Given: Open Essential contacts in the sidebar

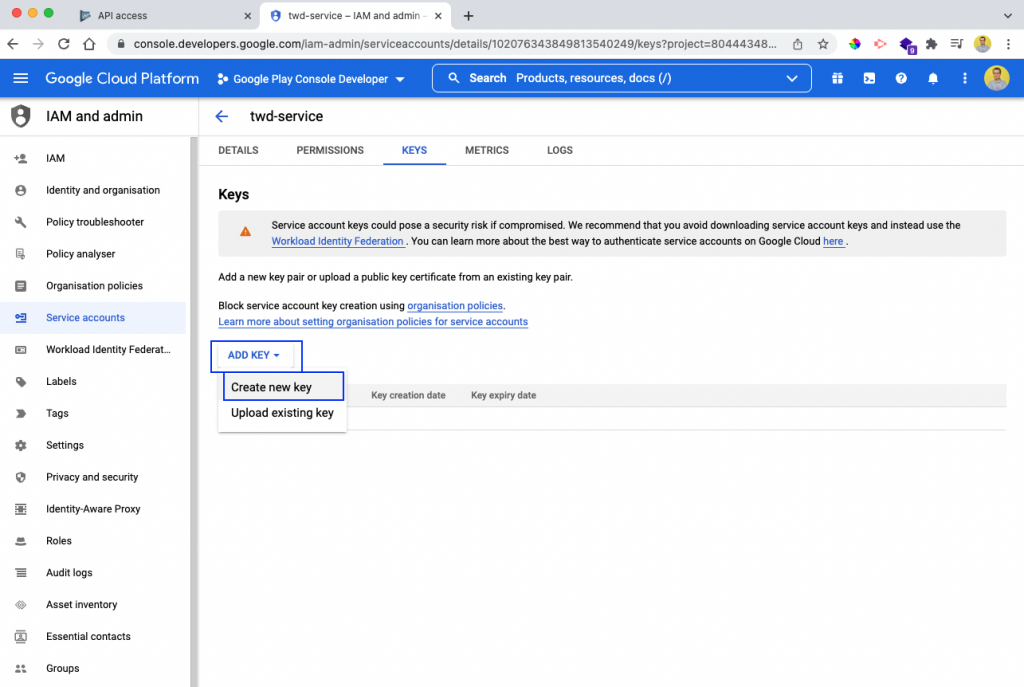Looking at the screenshot, I should (x=93, y=637).
